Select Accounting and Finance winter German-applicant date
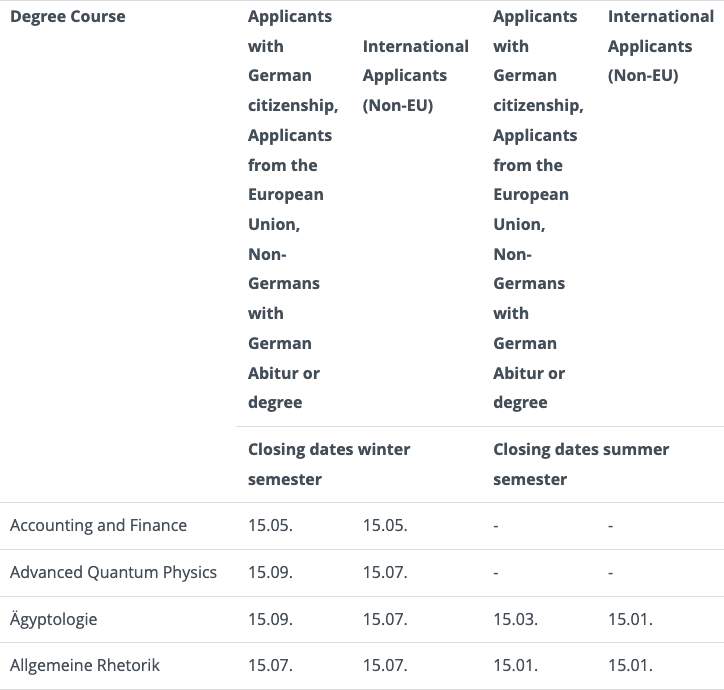The height and width of the screenshot is (690, 724). click(x=270, y=526)
